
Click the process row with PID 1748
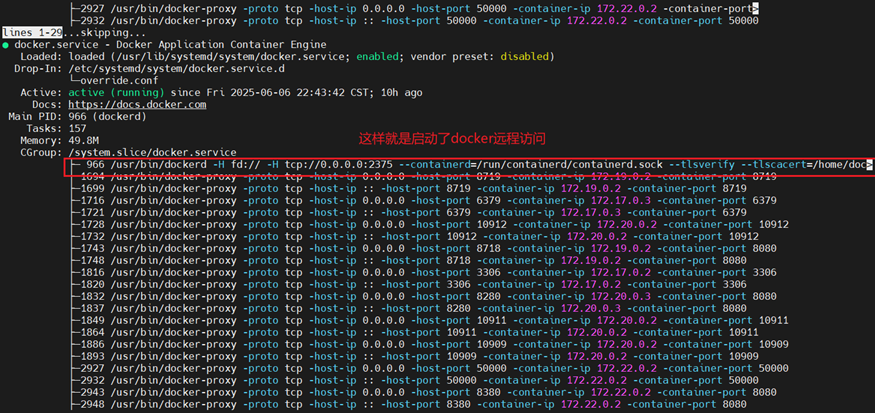pos(410,261)
